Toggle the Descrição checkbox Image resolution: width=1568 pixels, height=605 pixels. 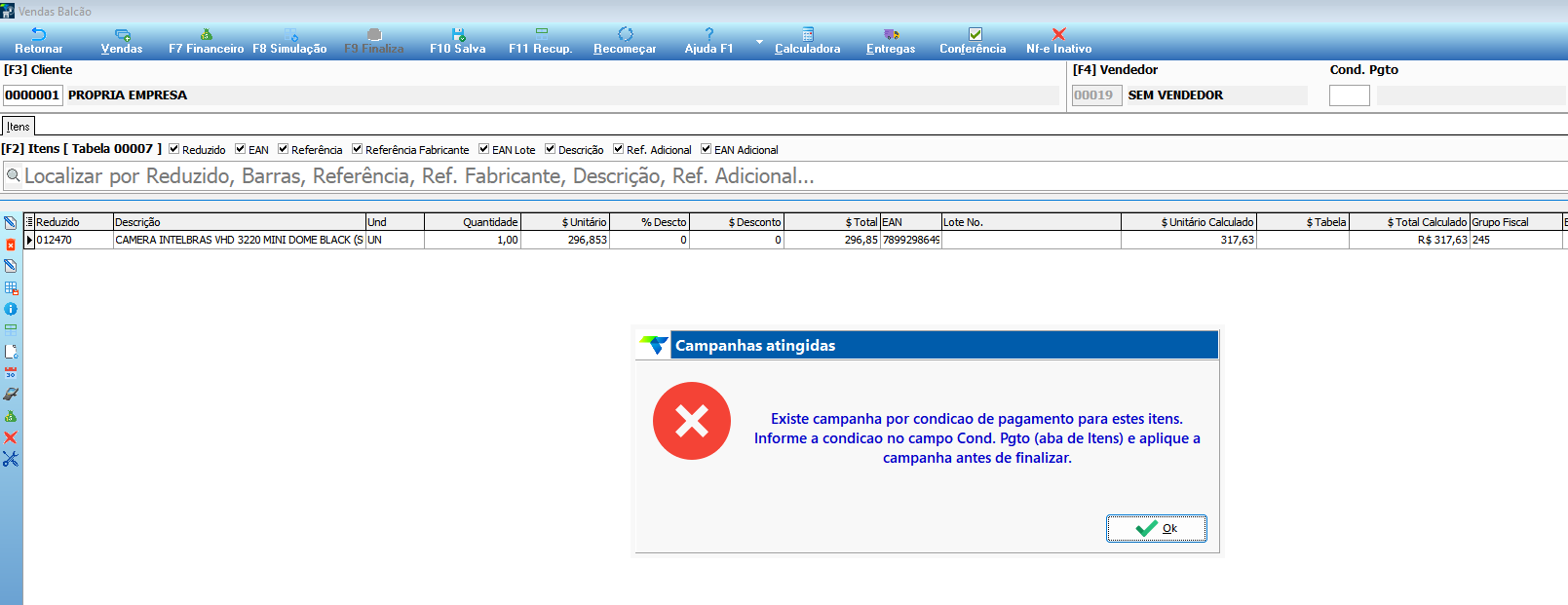coord(551,149)
